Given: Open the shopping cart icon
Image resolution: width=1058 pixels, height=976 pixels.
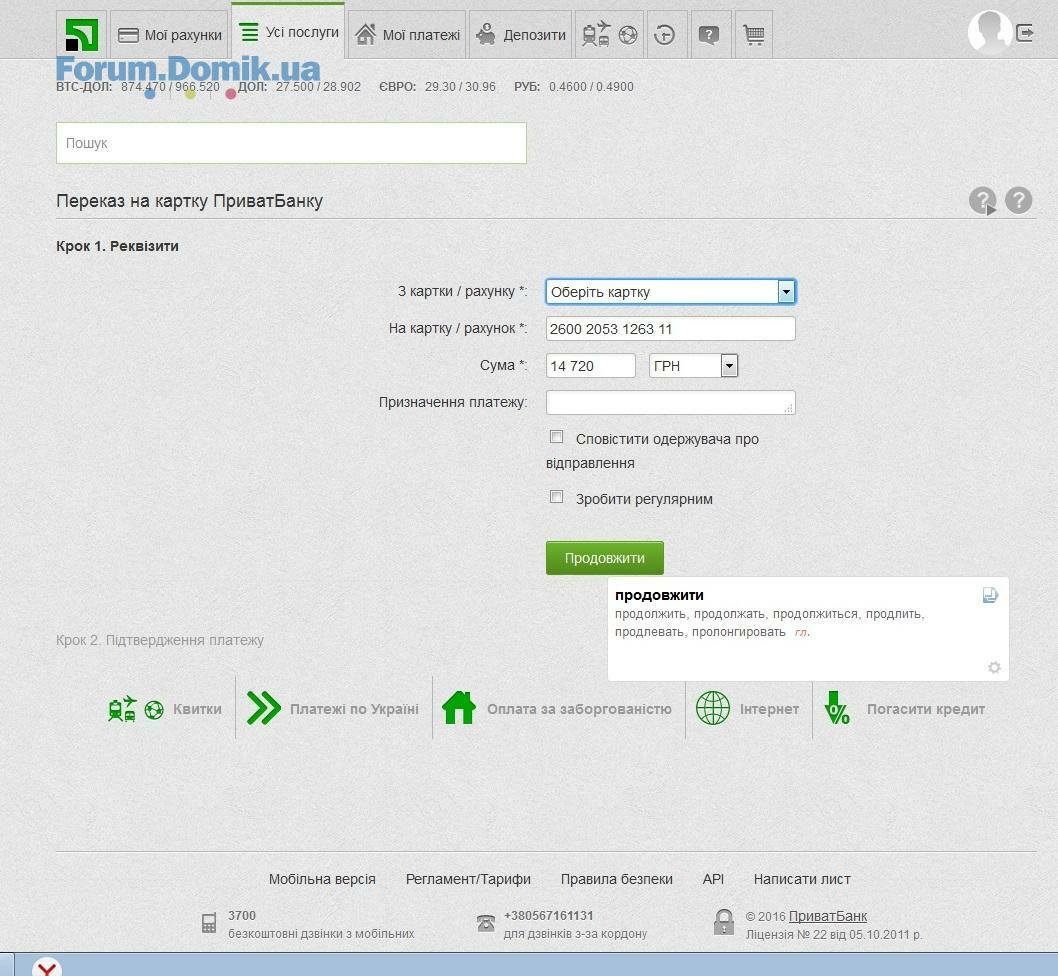Looking at the screenshot, I should pos(754,35).
